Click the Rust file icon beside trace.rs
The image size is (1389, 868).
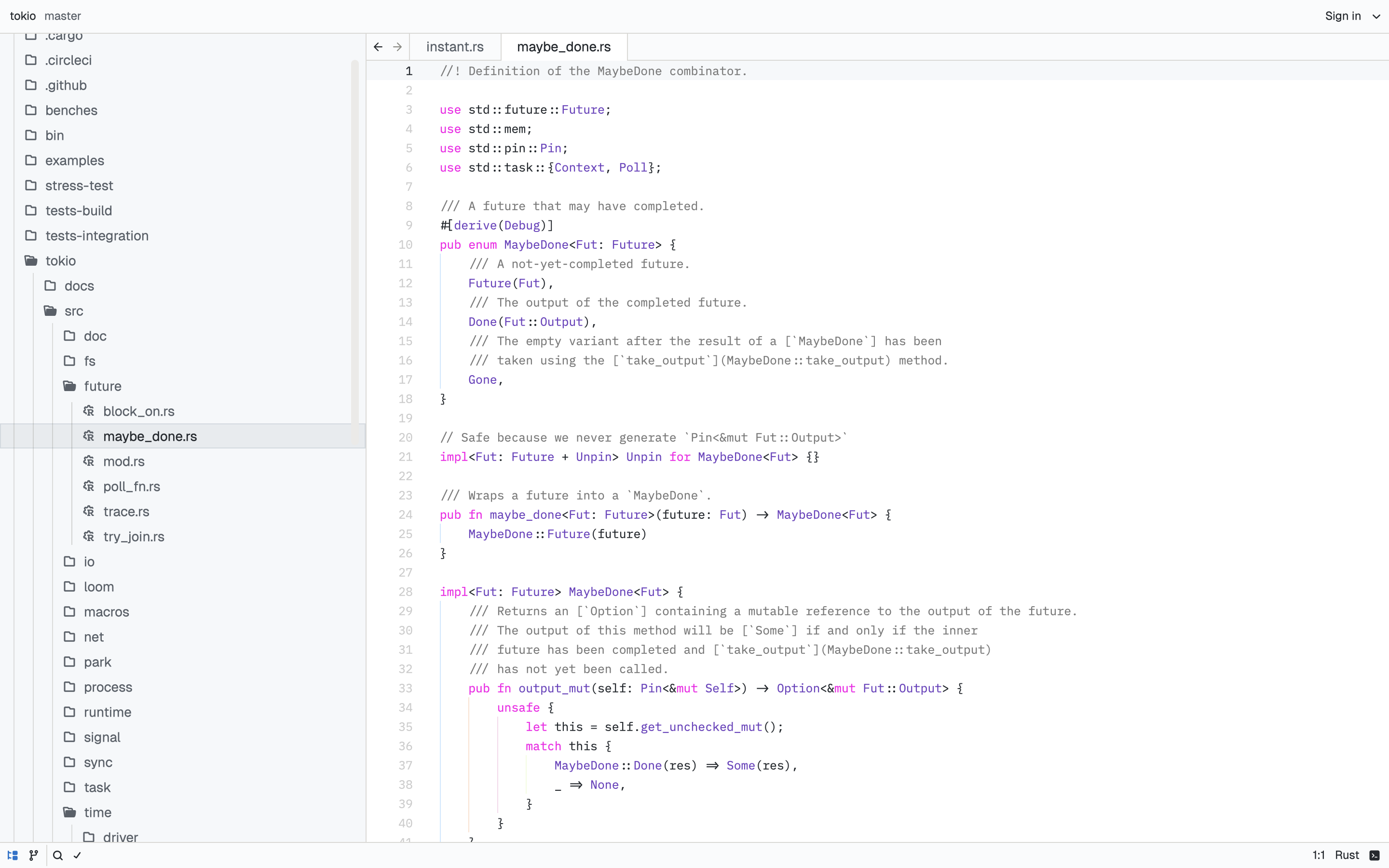[x=88, y=511]
